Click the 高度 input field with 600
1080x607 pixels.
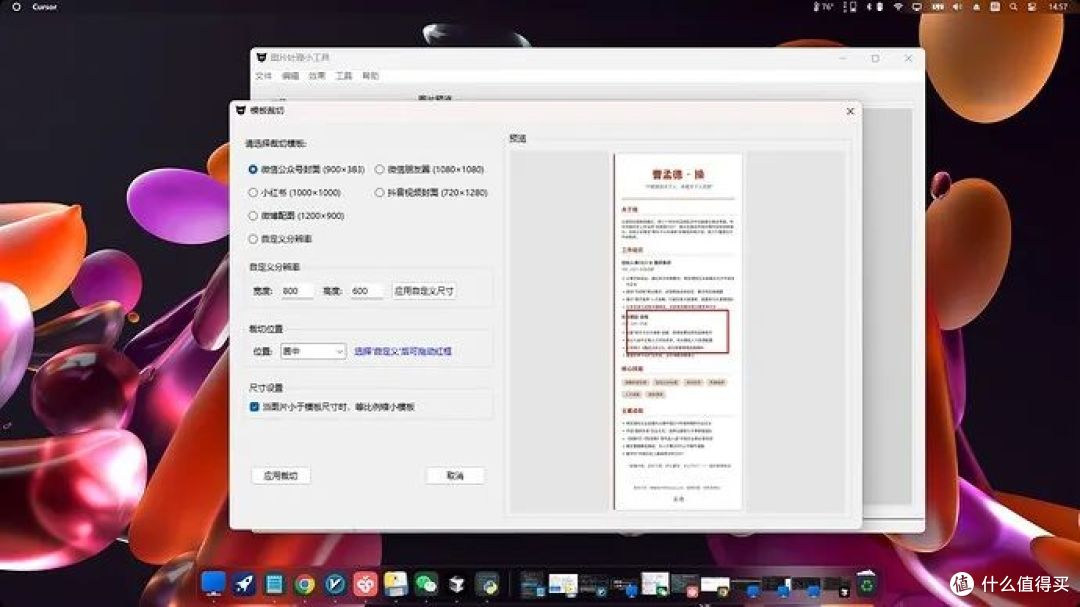click(x=366, y=291)
